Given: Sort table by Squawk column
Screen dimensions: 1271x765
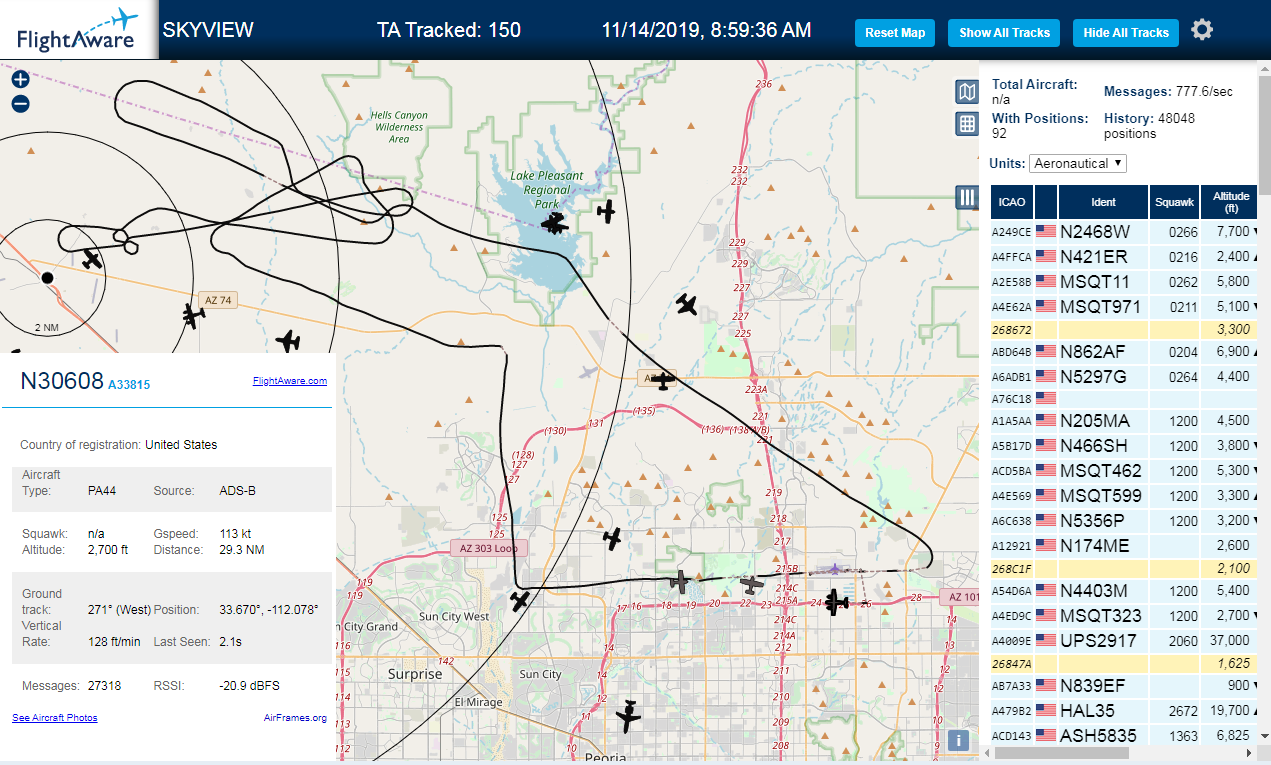Looking at the screenshot, I should tap(1174, 202).
